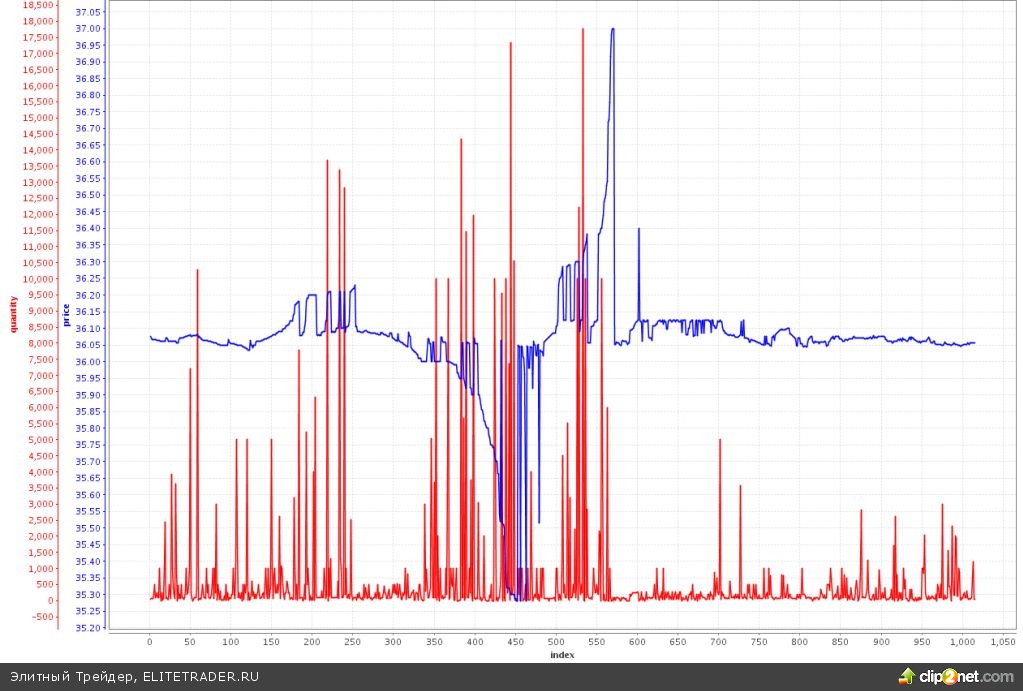Click the red spike top near index 700
The height and width of the screenshot is (691, 1023).
point(719,440)
